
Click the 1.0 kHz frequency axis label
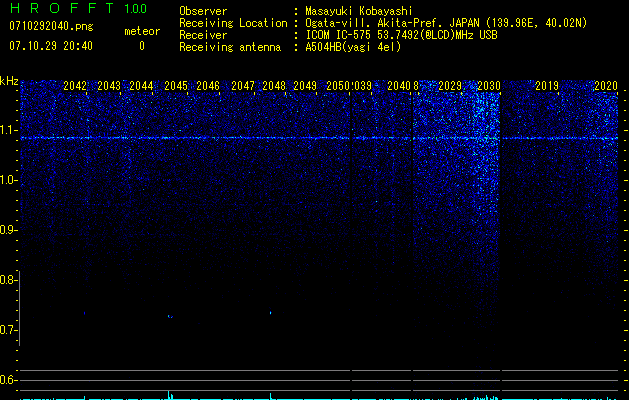tap(9, 180)
